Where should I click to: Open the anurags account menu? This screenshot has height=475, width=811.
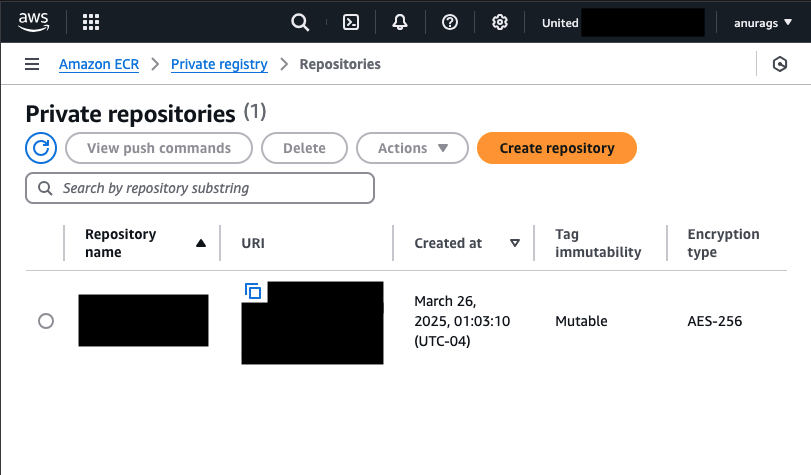coord(763,23)
